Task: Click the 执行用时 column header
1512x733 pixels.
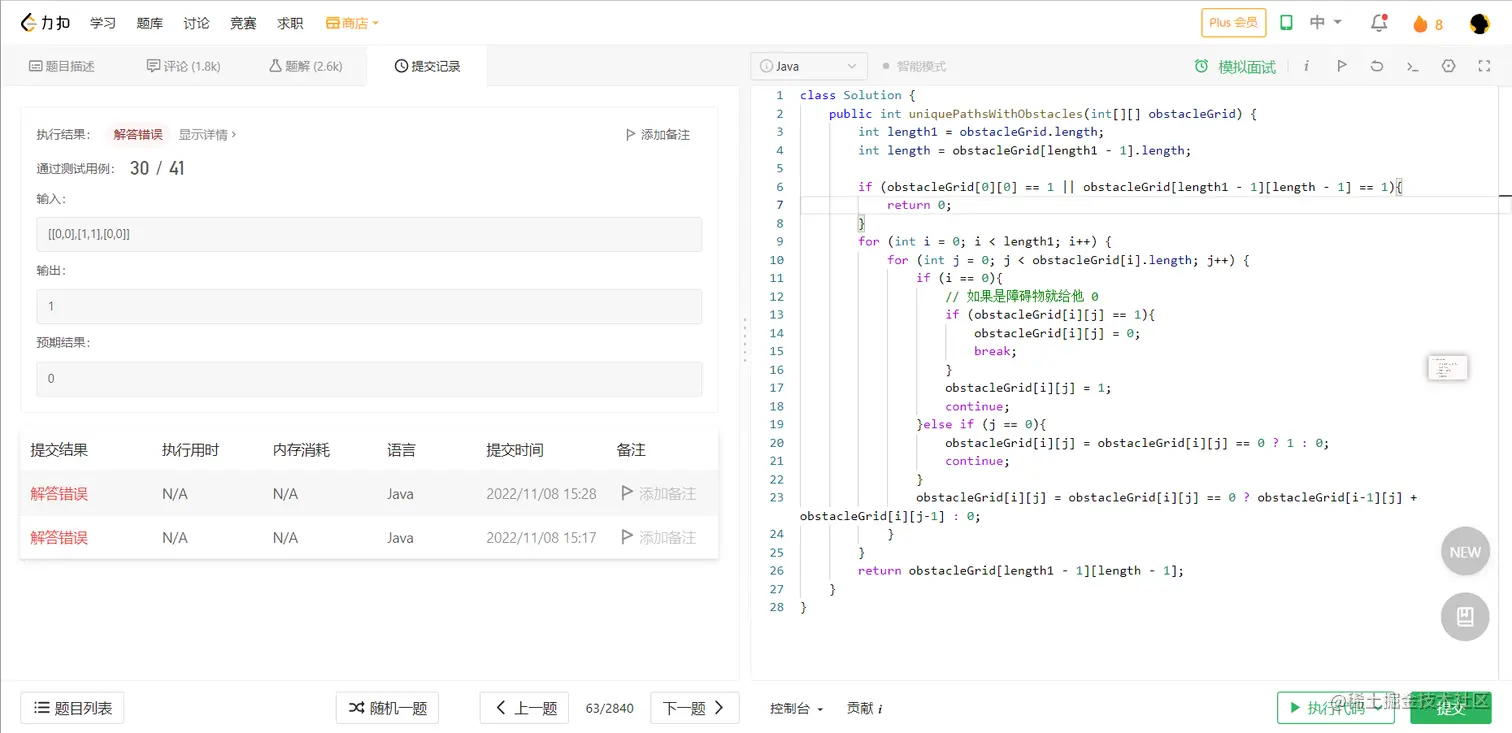Action: tap(190, 450)
